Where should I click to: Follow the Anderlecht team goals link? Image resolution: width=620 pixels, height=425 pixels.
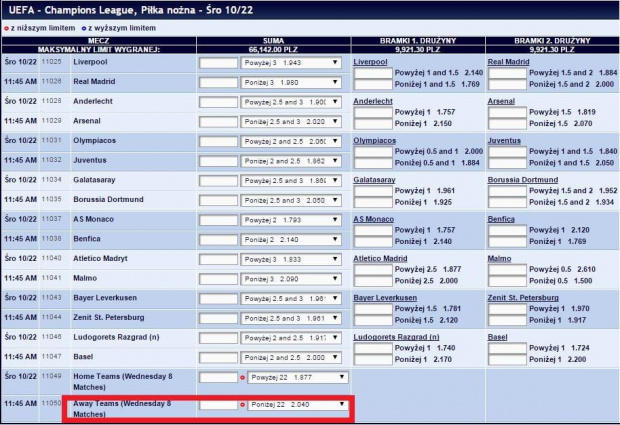coord(373,101)
